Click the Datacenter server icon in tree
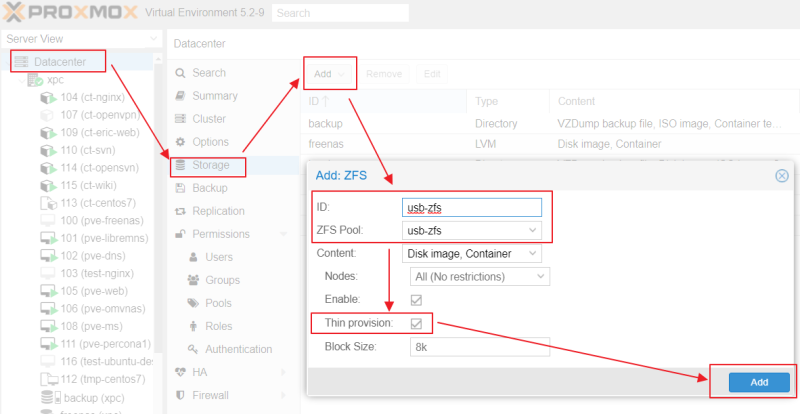800x414 pixels. point(21,62)
